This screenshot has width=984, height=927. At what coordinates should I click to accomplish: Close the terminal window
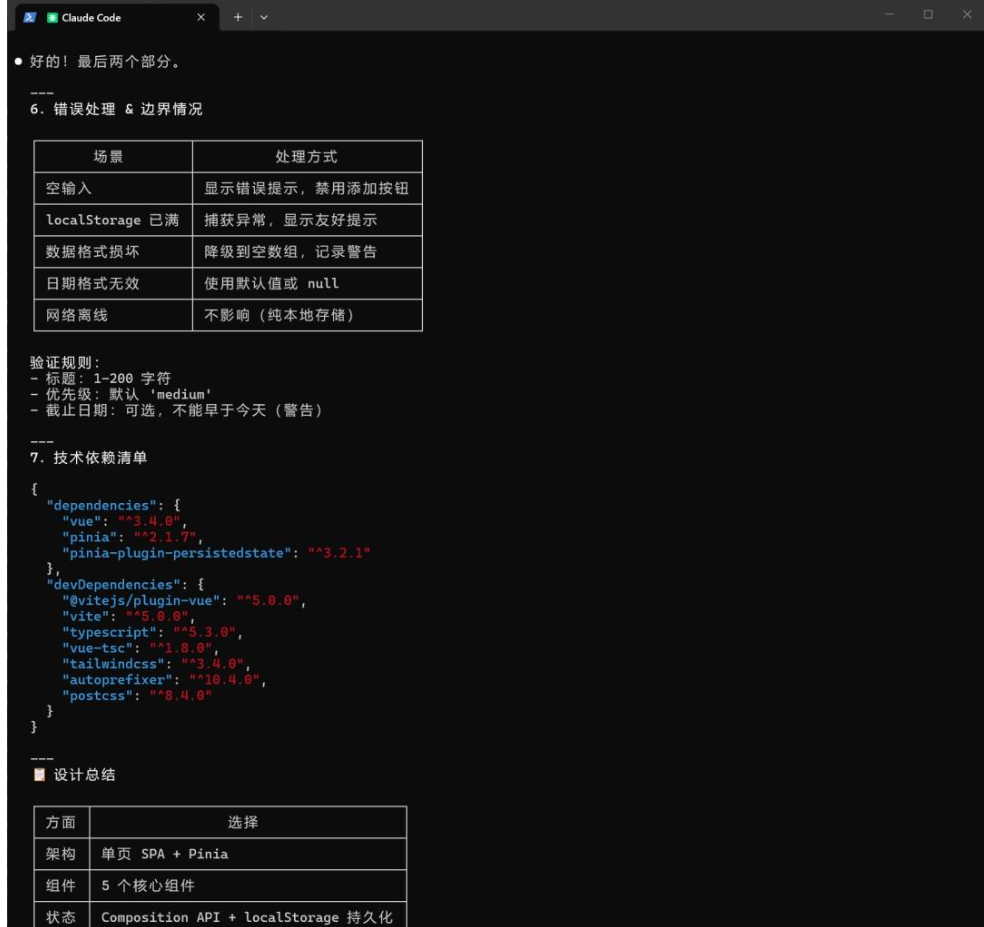tap(967, 14)
